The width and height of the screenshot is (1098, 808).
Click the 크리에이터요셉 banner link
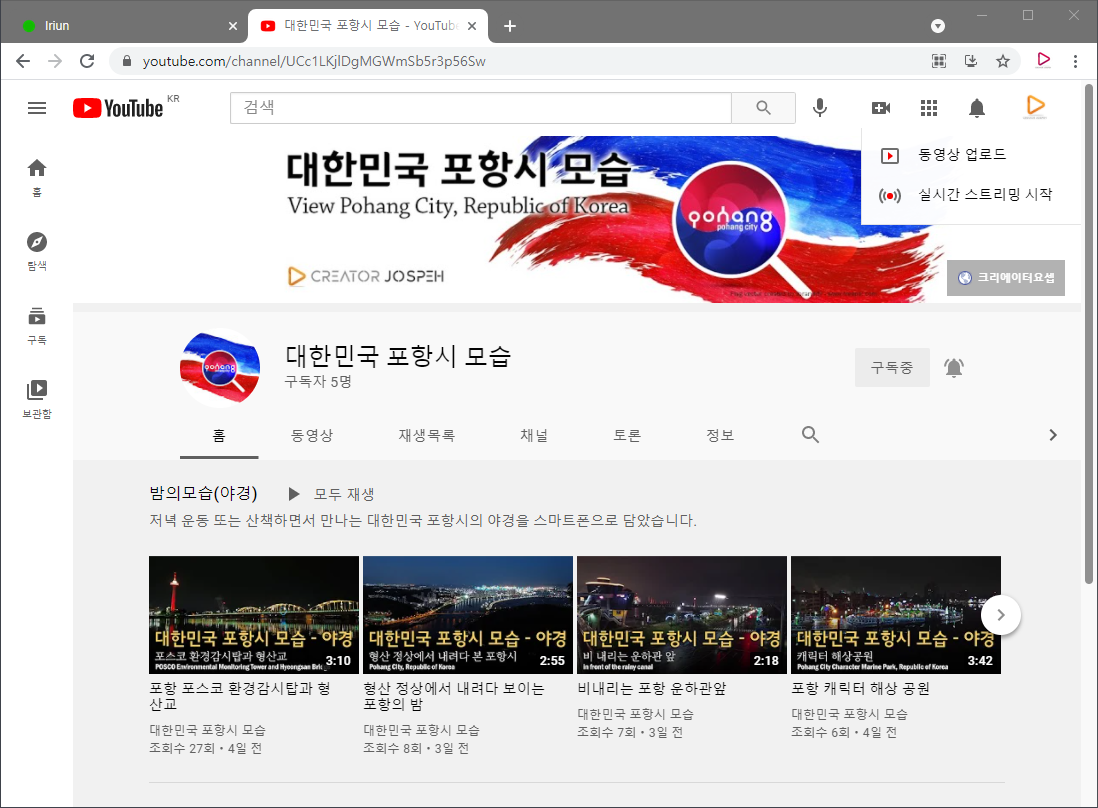click(x=1006, y=278)
